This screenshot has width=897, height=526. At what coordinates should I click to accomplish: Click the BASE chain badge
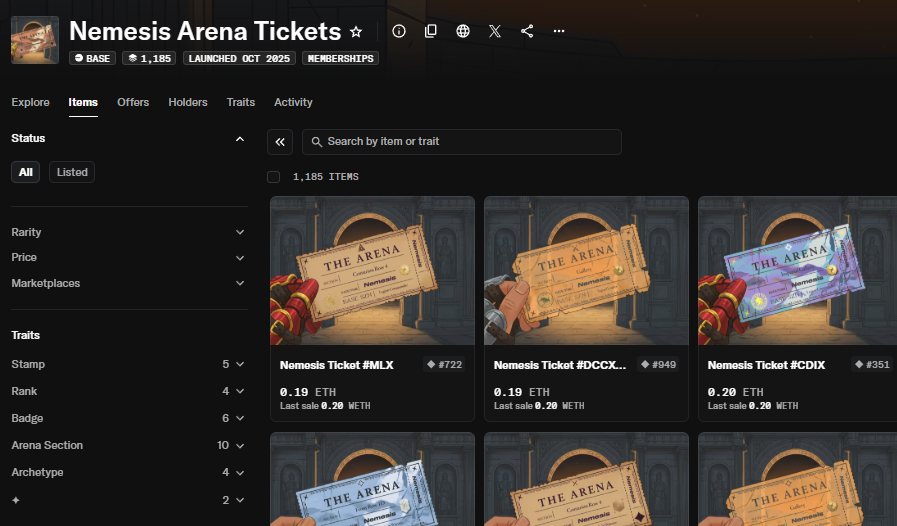(92, 58)
